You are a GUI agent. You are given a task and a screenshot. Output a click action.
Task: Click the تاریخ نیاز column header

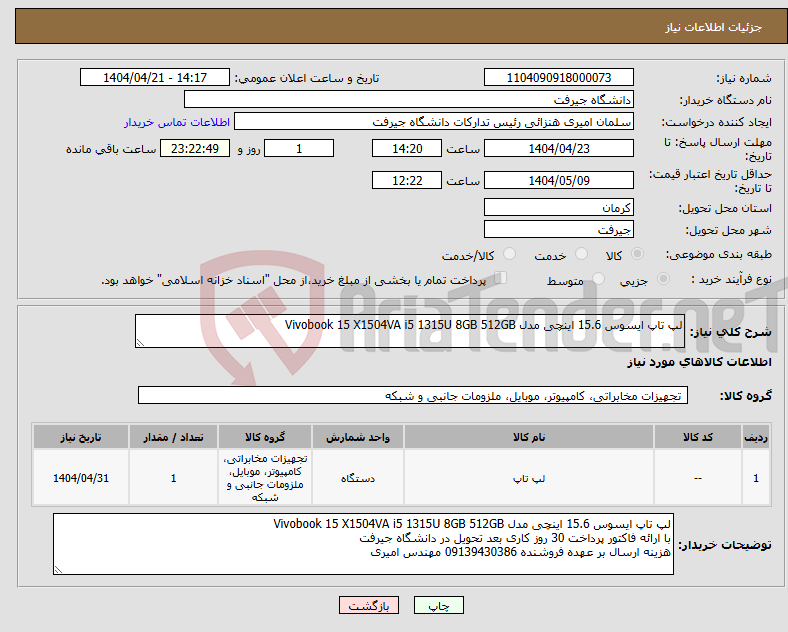pos(81,437)
